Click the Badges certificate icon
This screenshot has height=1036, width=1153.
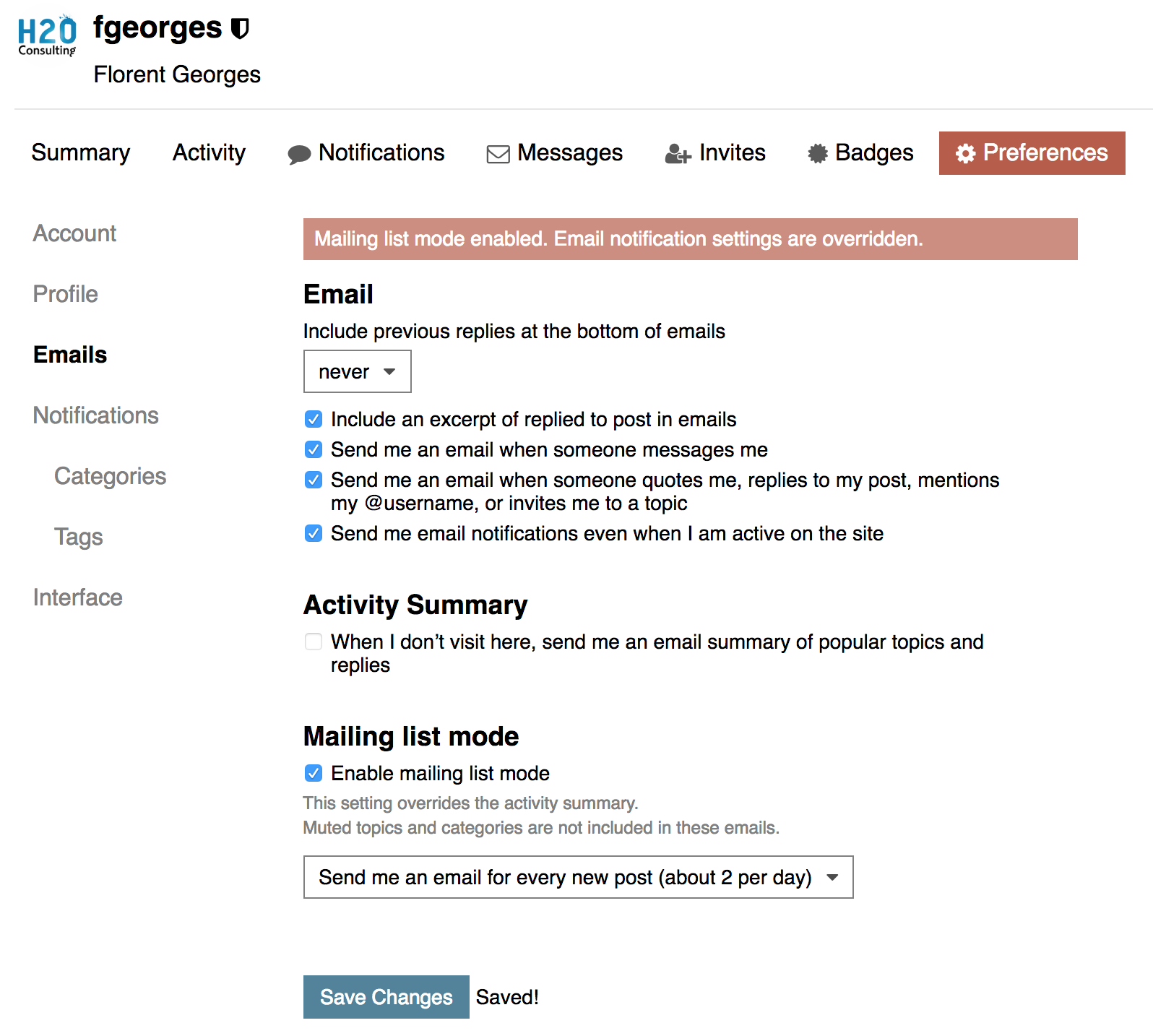(818, 153)
